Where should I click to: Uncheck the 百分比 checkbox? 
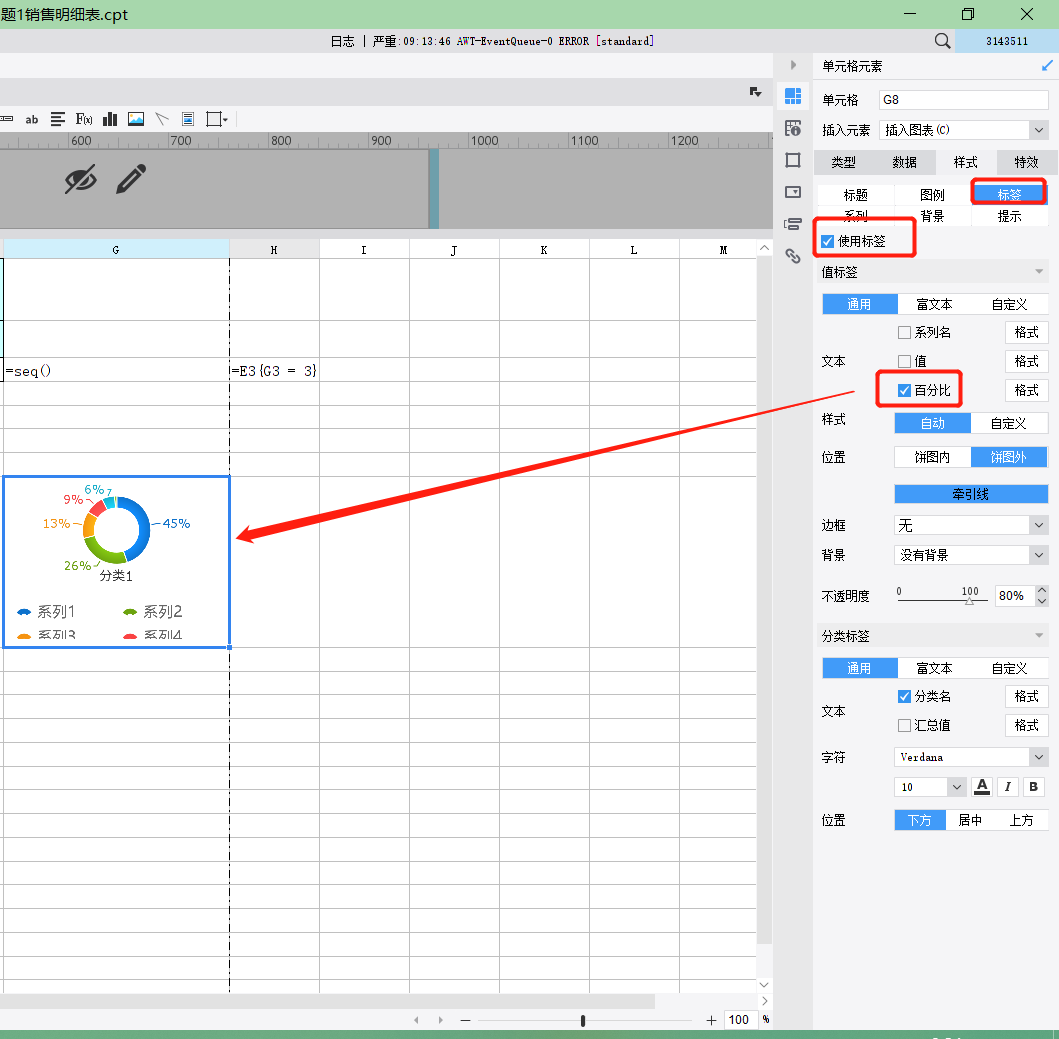(904, 390)
